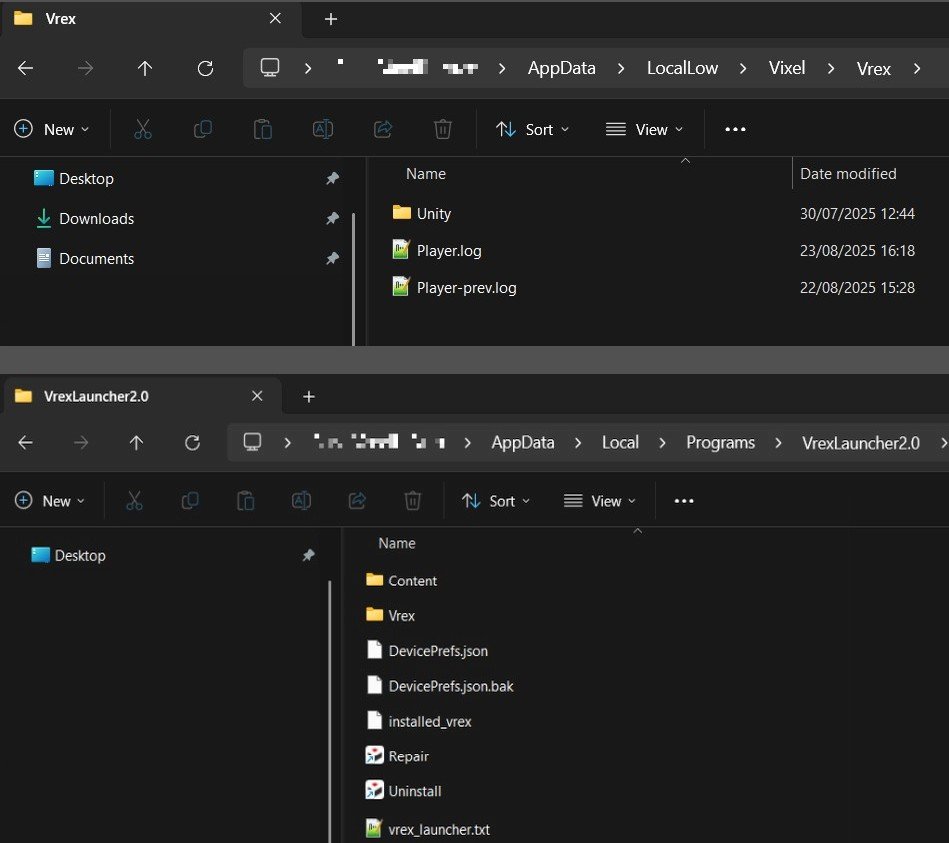
Task: Sort files by the Date modified column
Action: (x=848, y=174)
